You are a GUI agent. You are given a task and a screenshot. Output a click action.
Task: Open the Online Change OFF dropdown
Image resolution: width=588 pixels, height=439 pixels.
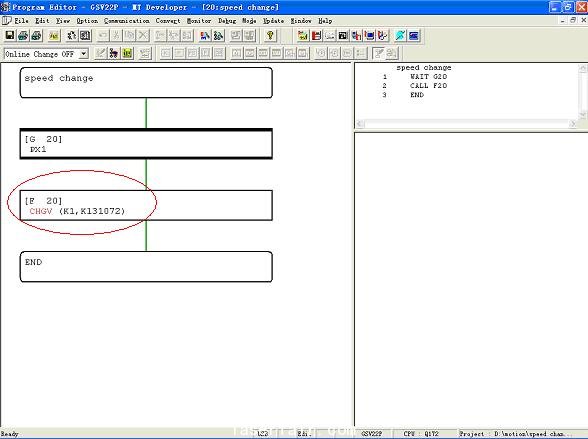click(x=84, y=54)
